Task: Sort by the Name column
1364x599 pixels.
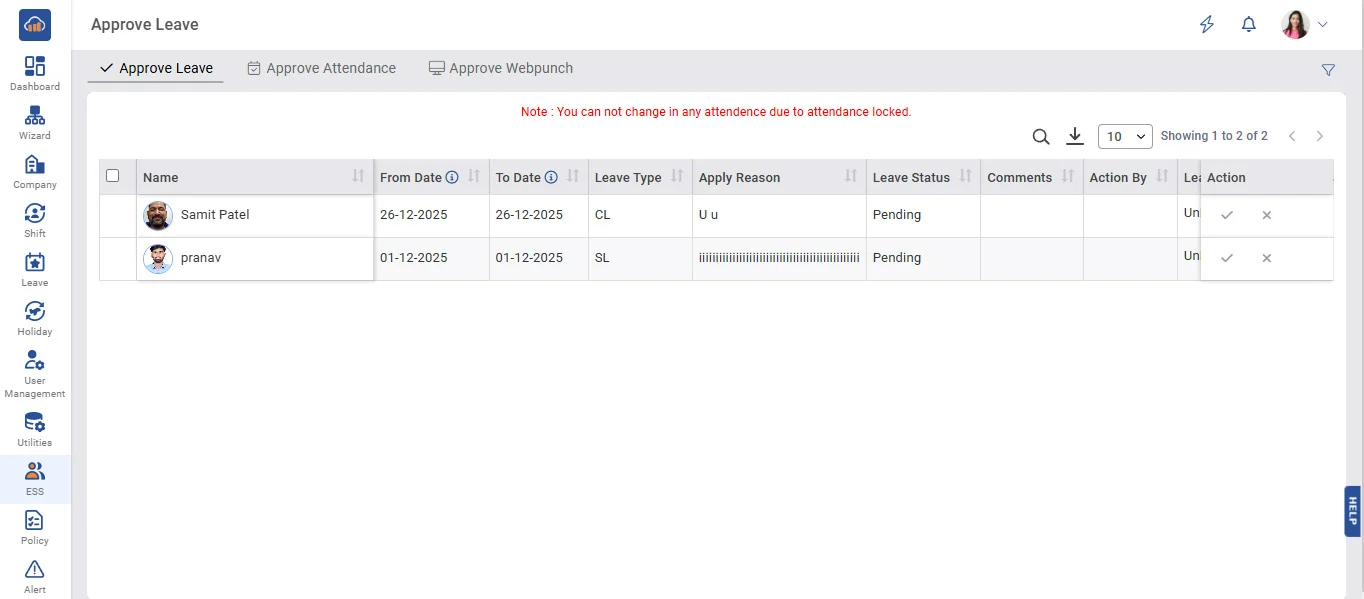Action: pos(358,177)
